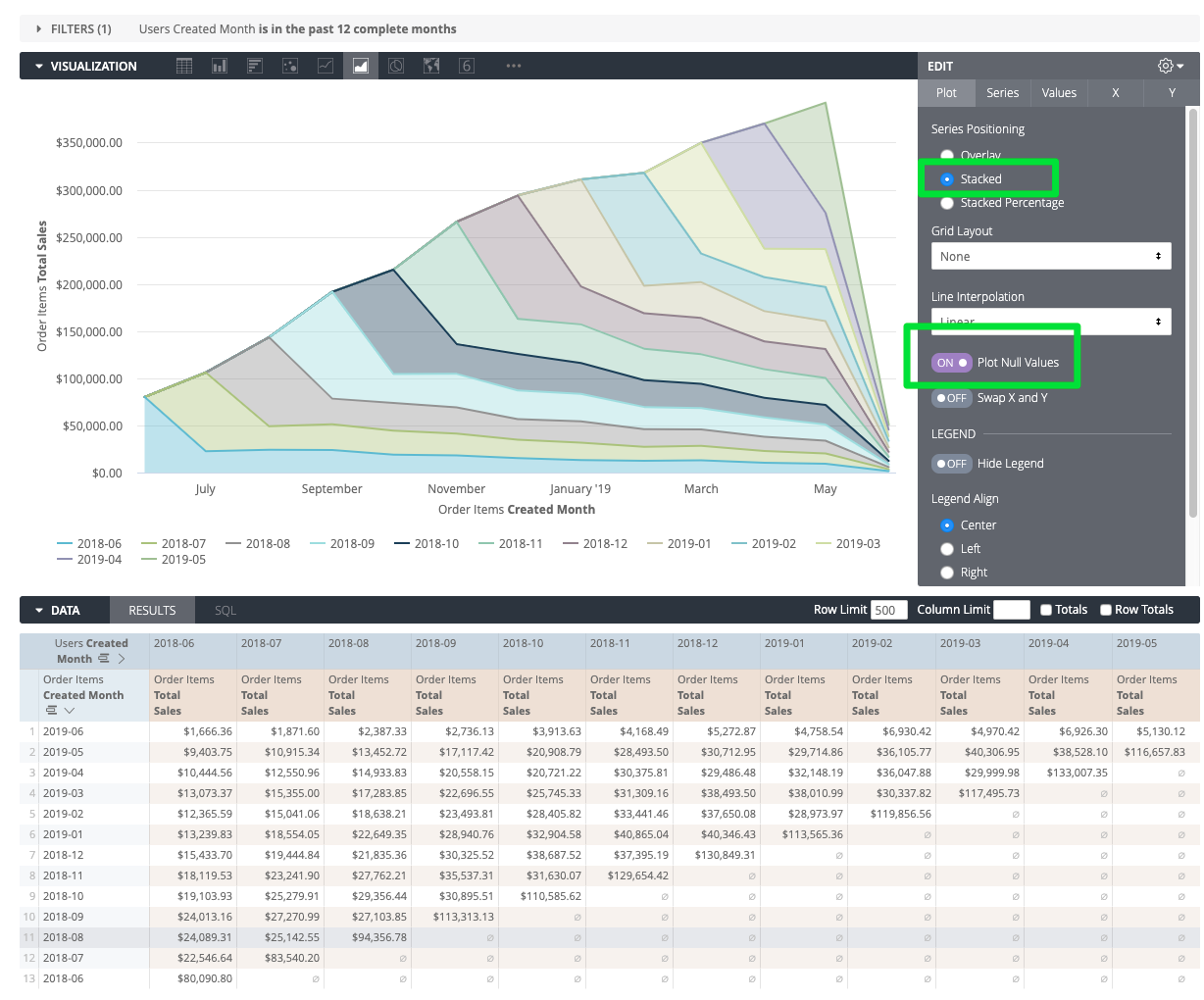Expand the Filters section

(39, 29)
